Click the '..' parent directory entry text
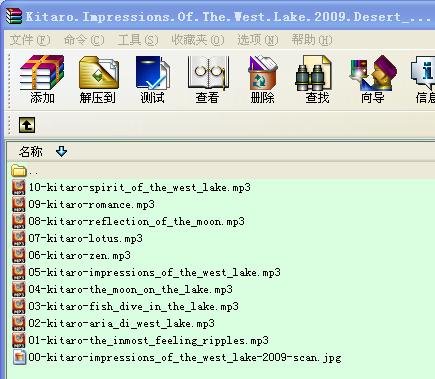Screen dimensions: 435x379 (33, 172)
